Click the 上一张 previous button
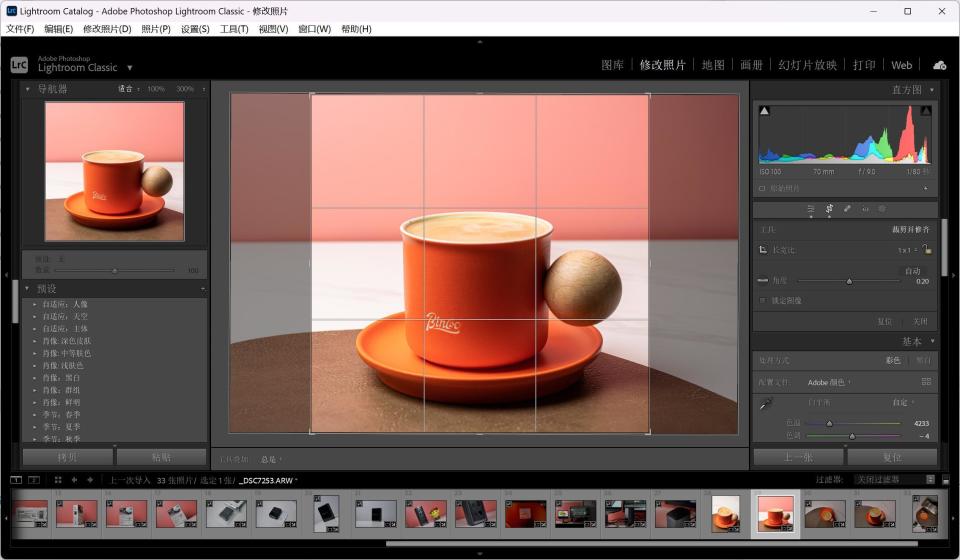The image size is (960, 560). 798,457
